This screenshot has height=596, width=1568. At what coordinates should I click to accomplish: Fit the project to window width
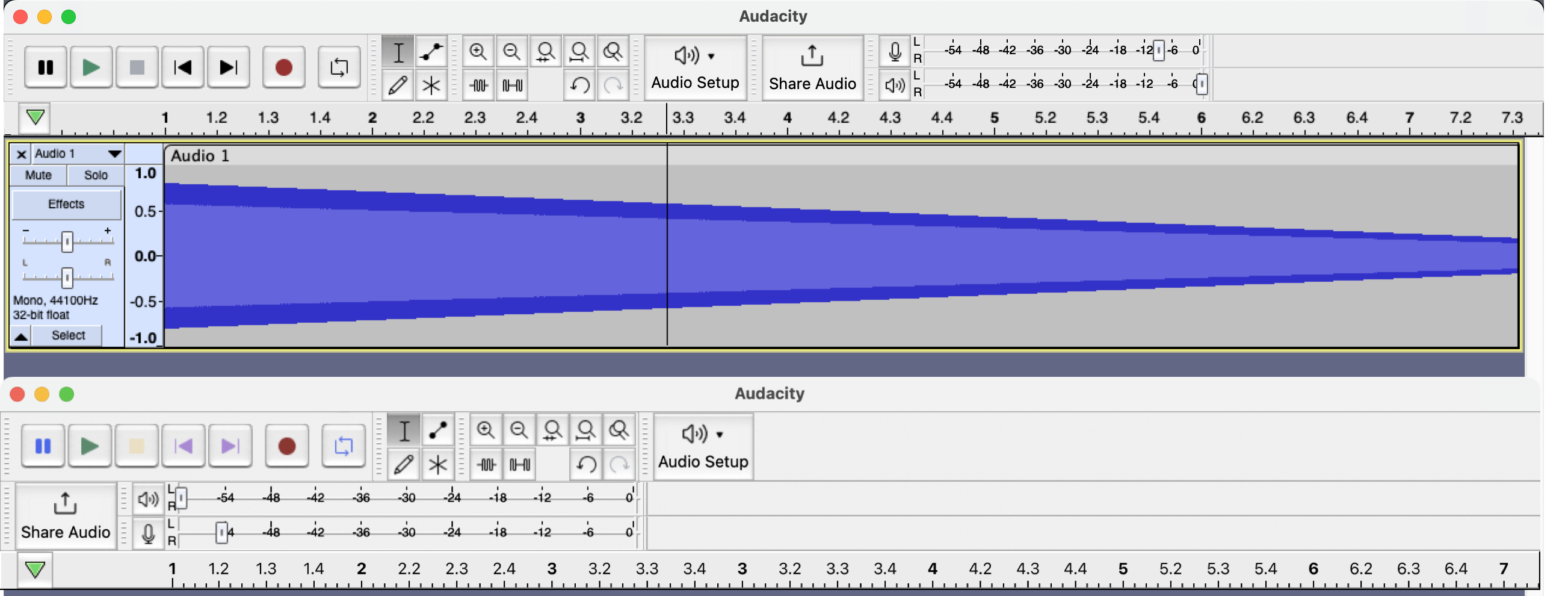tap(580, 52)
